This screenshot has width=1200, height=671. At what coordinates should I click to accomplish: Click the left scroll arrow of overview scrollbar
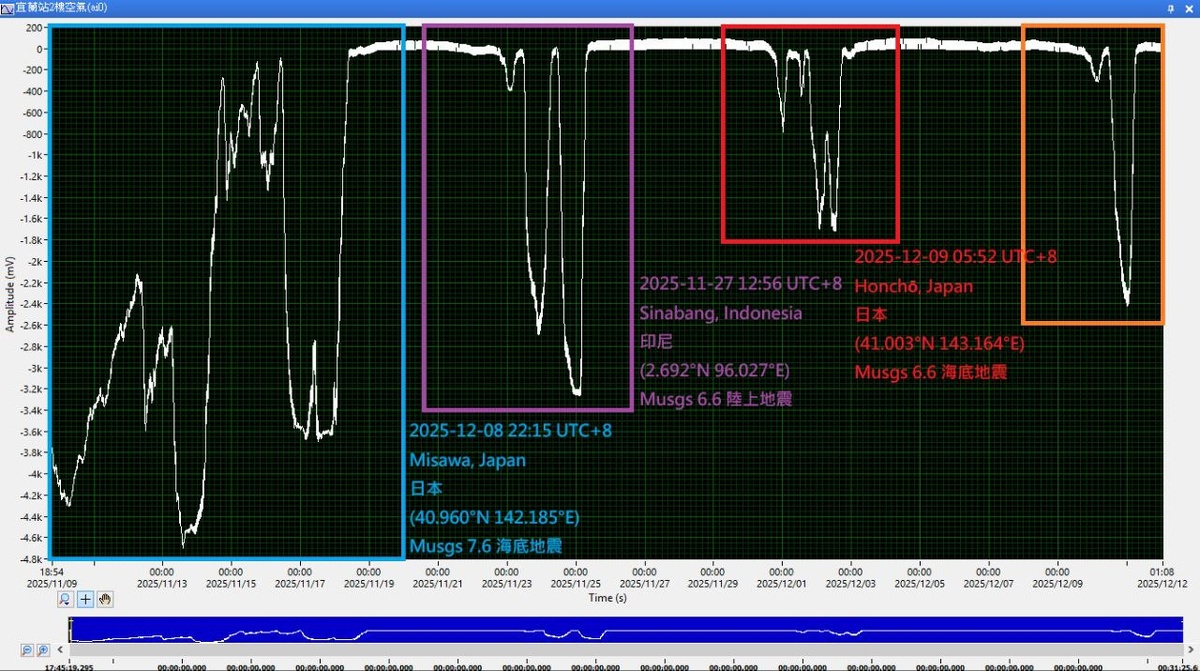(60, 650)
